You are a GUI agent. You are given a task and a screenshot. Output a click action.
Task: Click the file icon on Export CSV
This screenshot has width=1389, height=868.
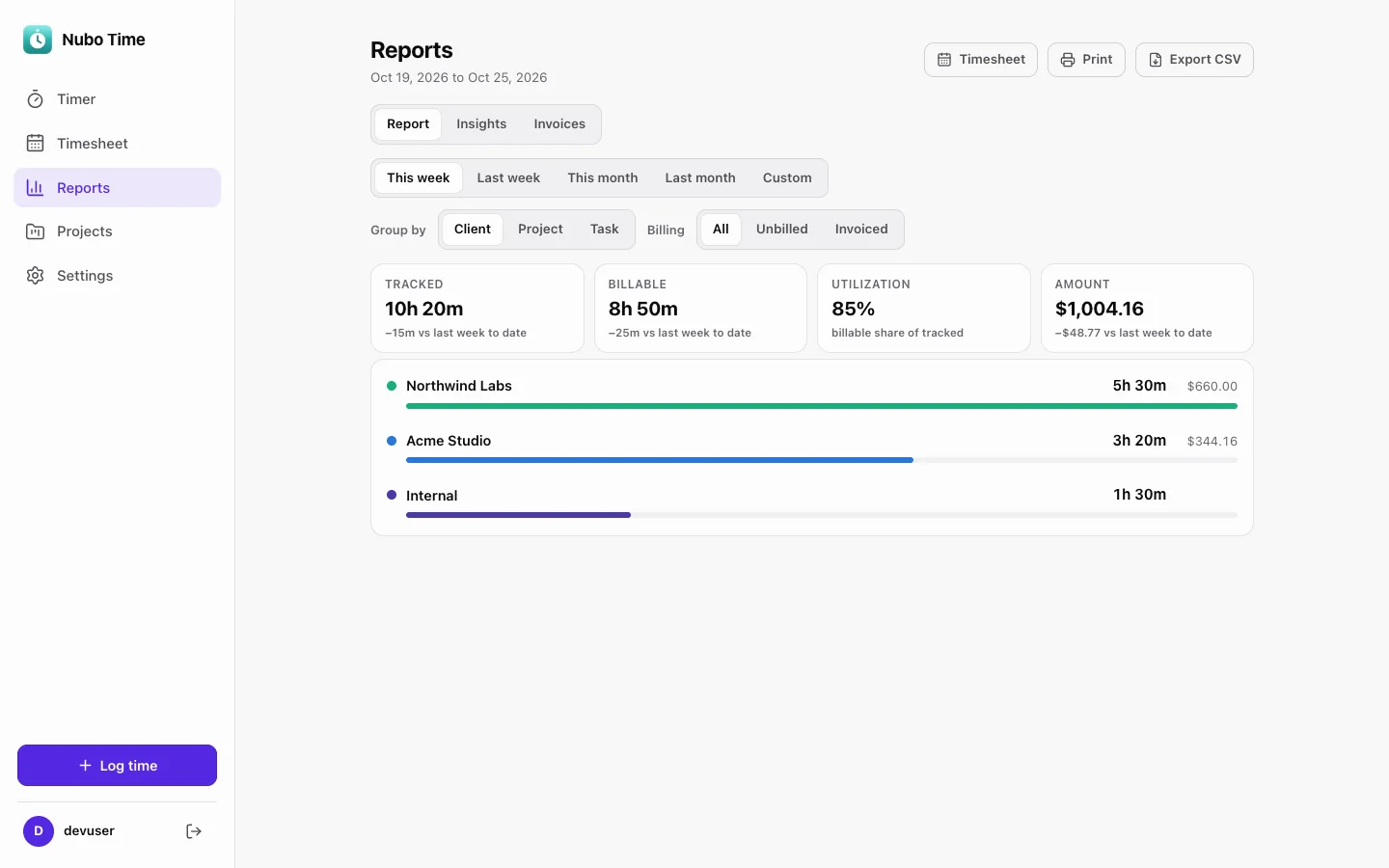pos(1156,60)
